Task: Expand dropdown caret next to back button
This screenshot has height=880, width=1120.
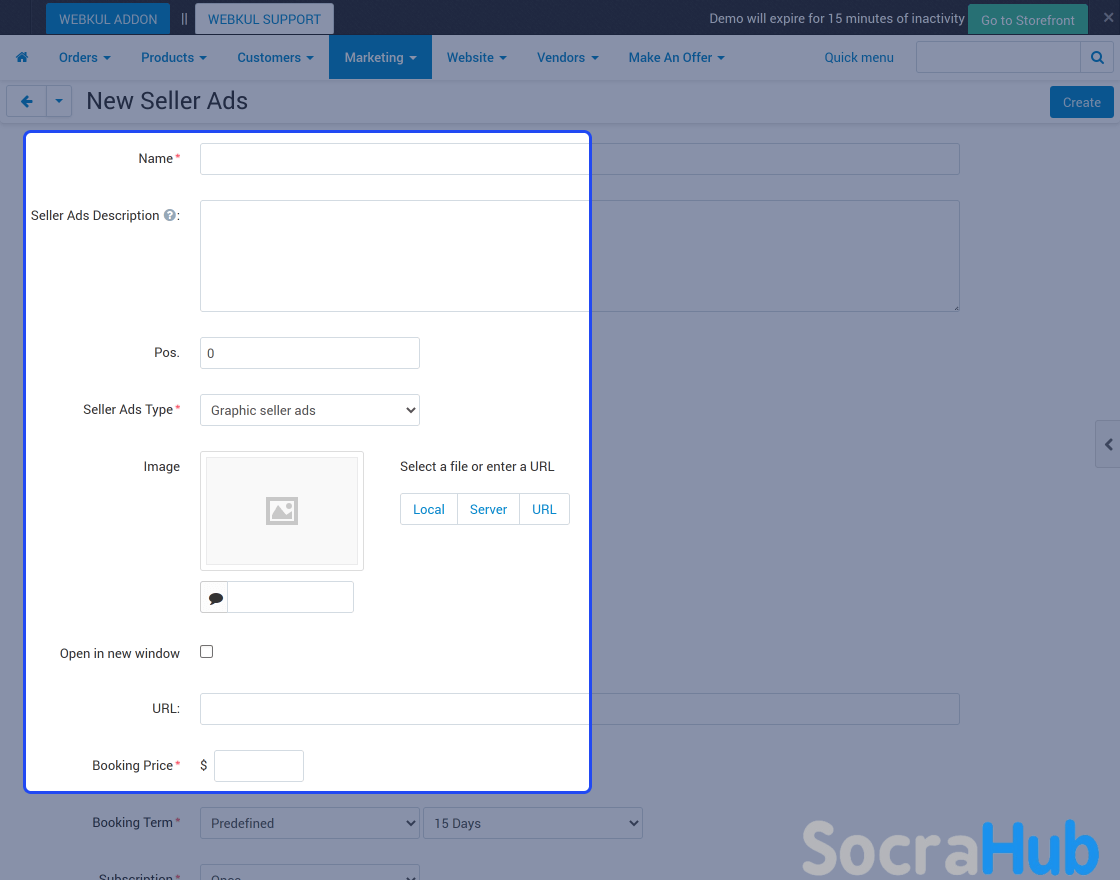Action: click(x=59, y=102)
